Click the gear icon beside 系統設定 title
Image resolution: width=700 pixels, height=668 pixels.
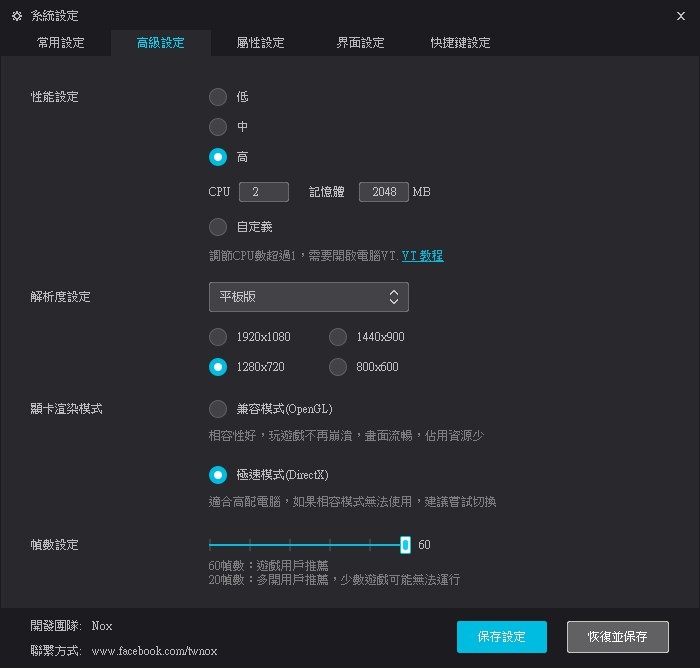(x=16, y=16)
